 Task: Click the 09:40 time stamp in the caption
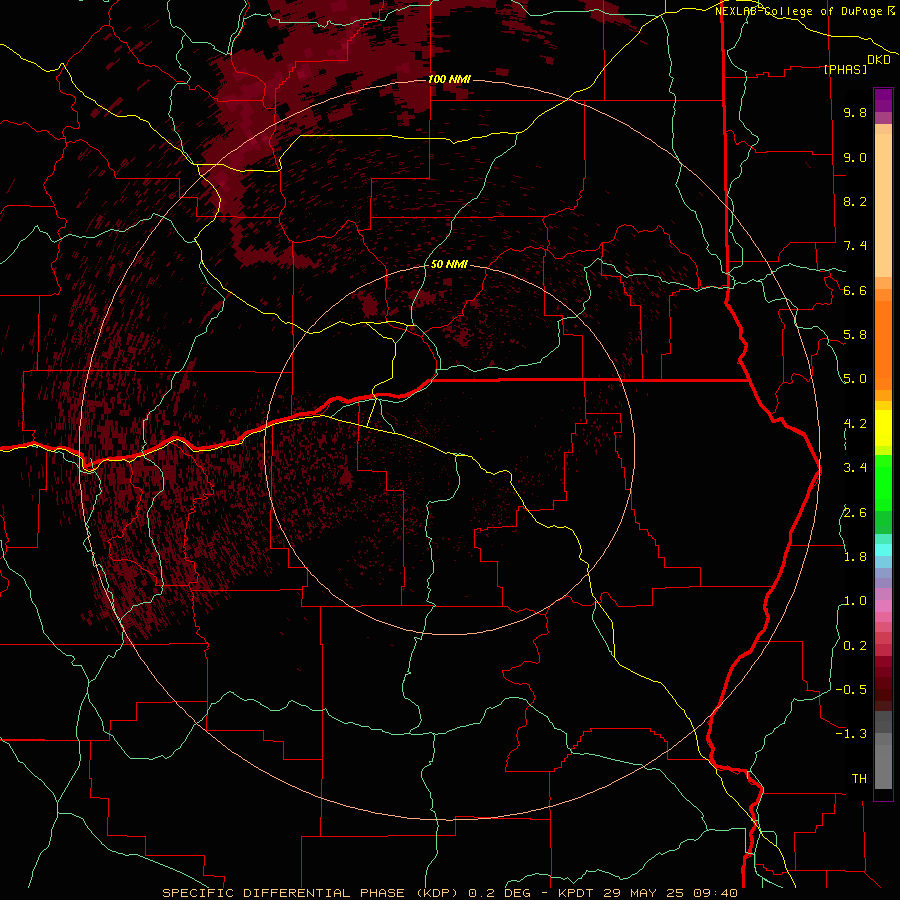click(714, 893)
